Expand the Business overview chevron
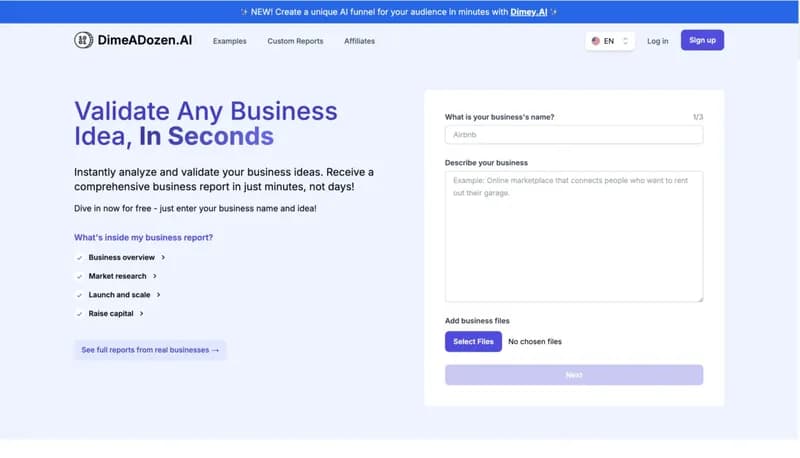This screenshot has height=458, width=800. pyautogui.click(x=163, y=258)
